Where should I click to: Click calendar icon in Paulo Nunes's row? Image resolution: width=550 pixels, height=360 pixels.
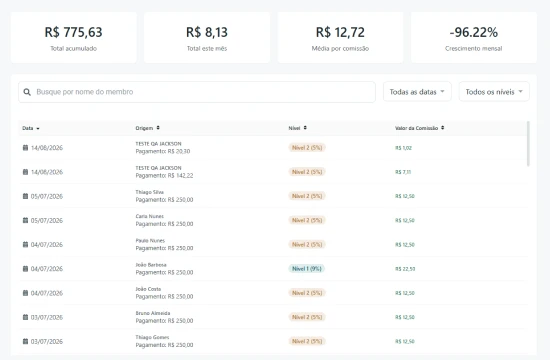click(25, 244)
